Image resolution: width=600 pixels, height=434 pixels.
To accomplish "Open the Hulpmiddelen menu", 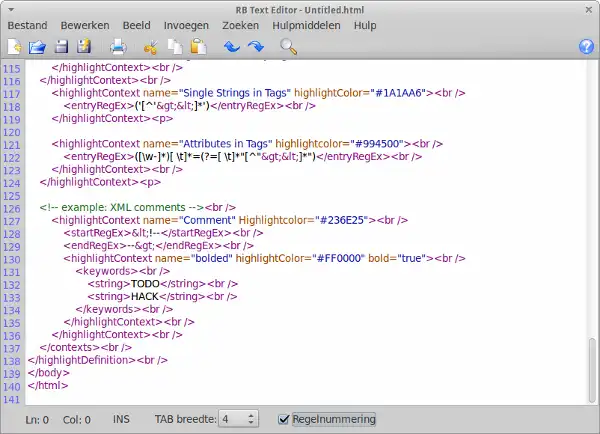I will 307,25.
